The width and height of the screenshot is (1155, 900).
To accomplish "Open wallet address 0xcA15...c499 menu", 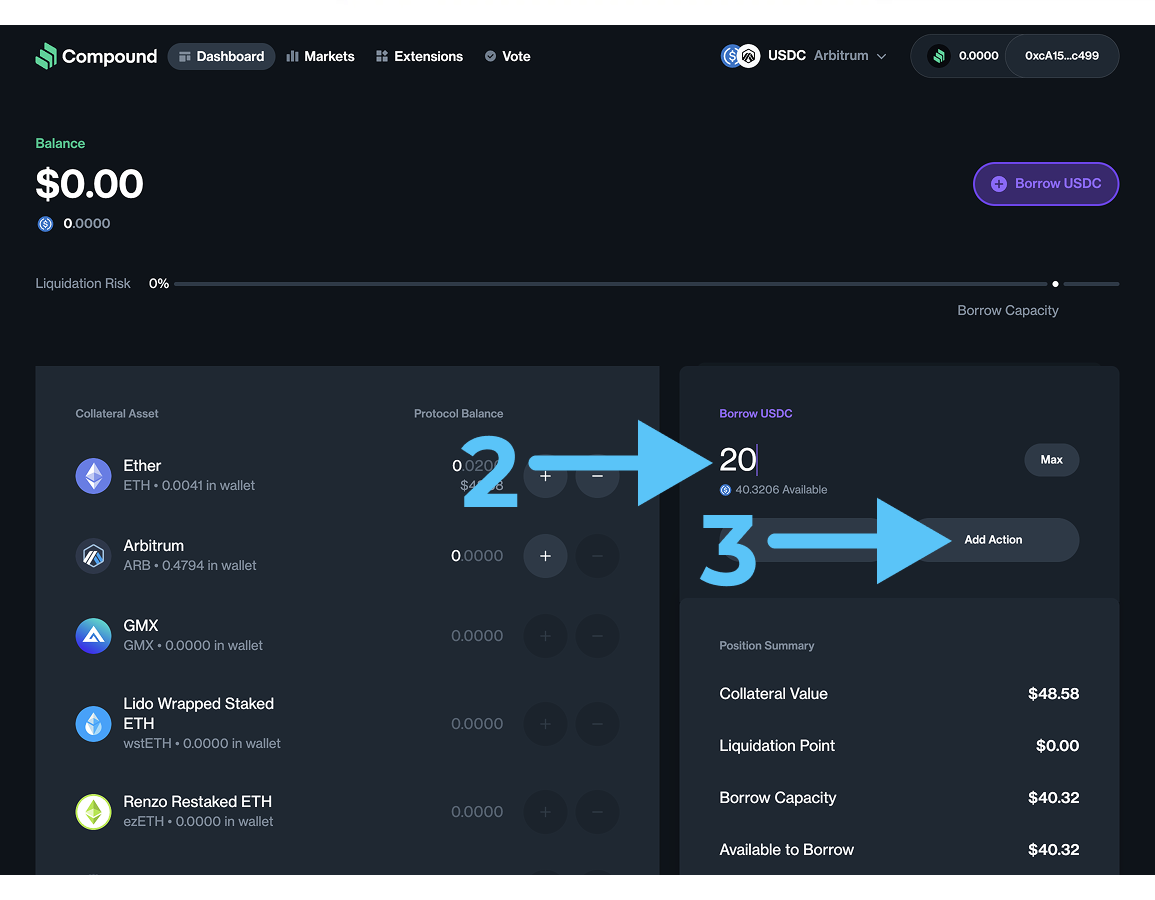I will pyautogui.click(x=1061, y=56).
